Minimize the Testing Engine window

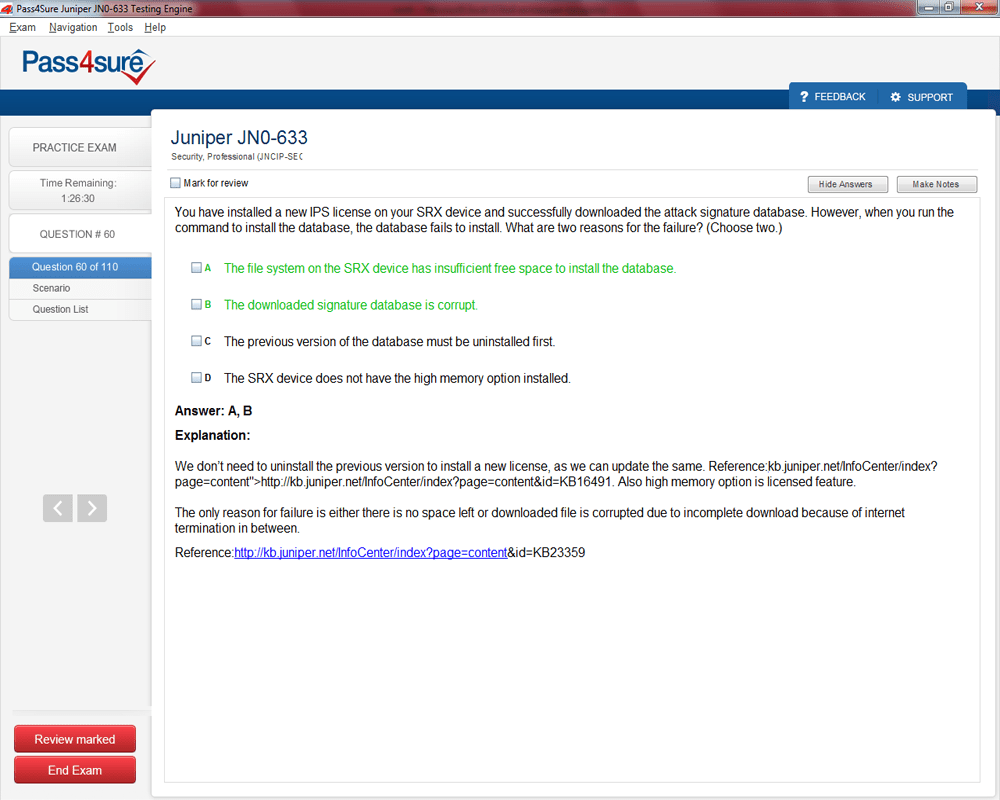coord(929,7)
